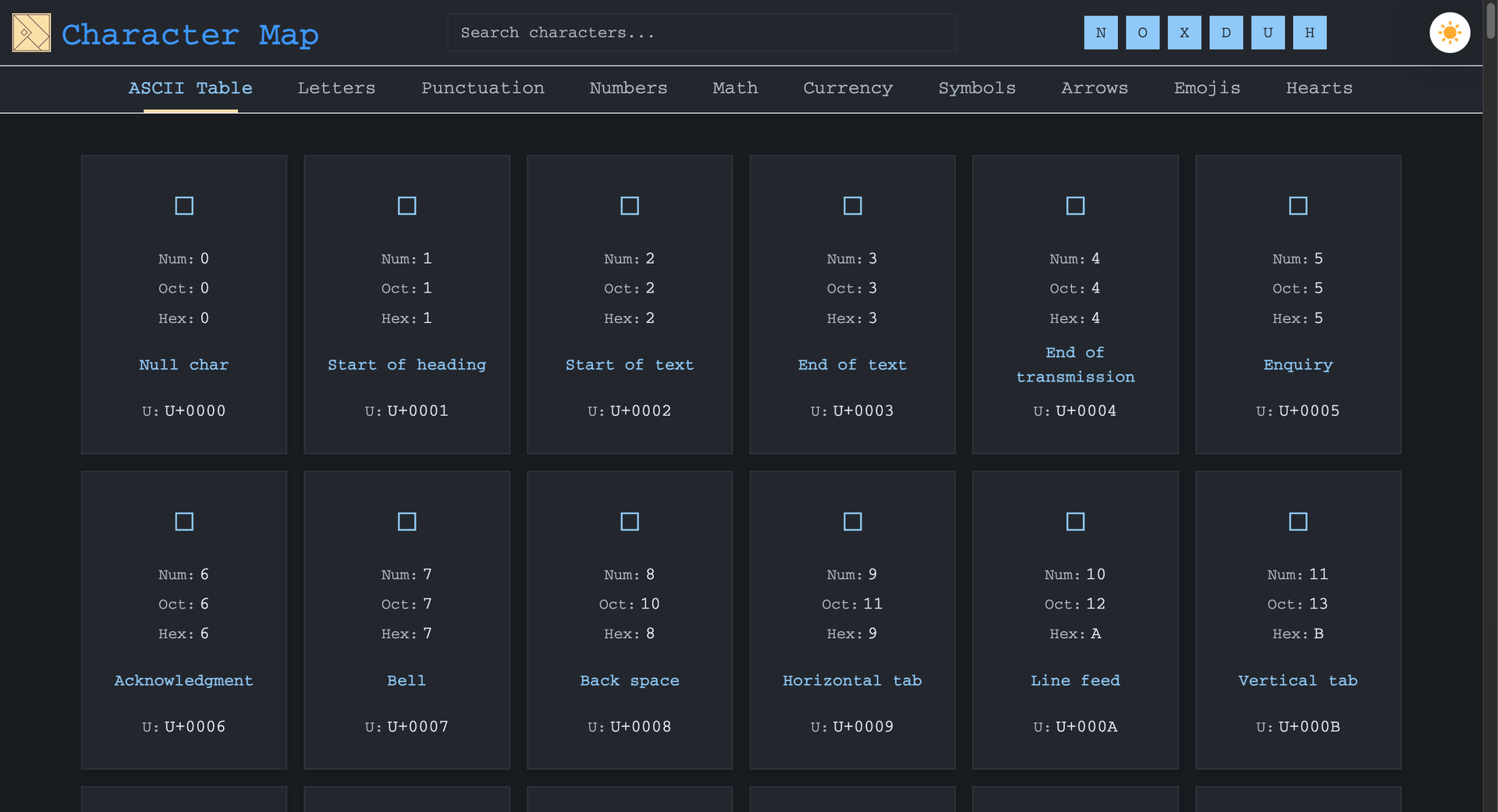Image resolution: width=1498 pixels, height=812 pixels.
Task: Select the Emojis tab
Action: [x=1206, y=88]
